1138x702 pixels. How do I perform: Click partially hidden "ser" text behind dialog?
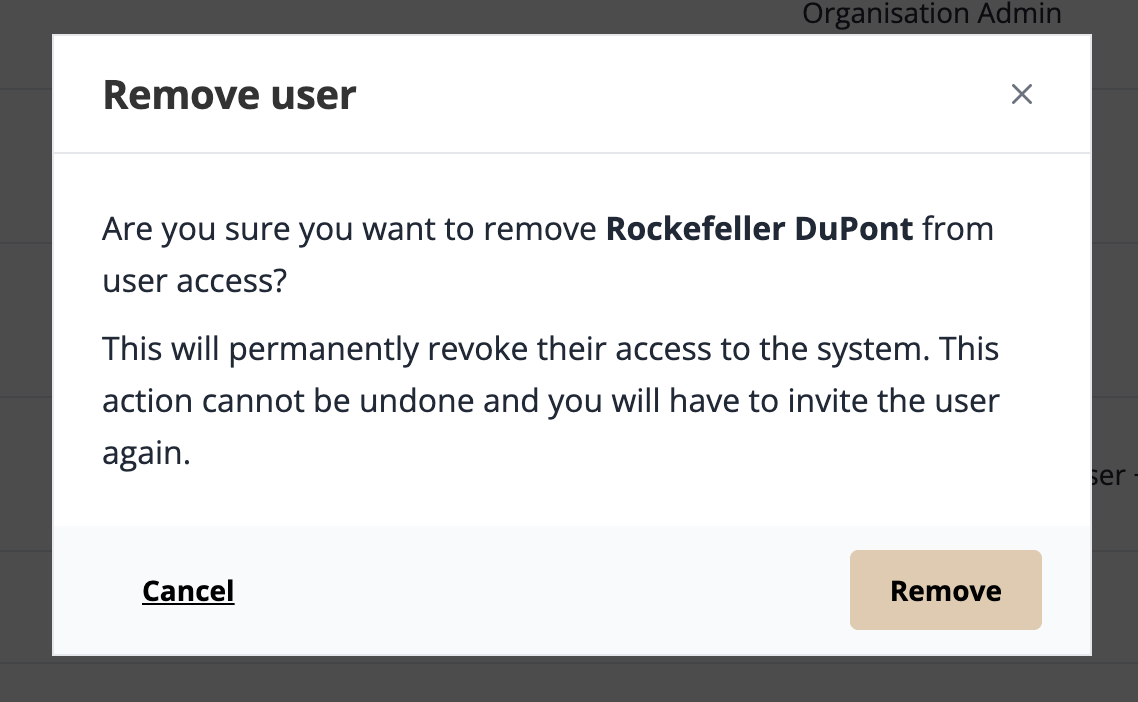[x=1108, y=476]
